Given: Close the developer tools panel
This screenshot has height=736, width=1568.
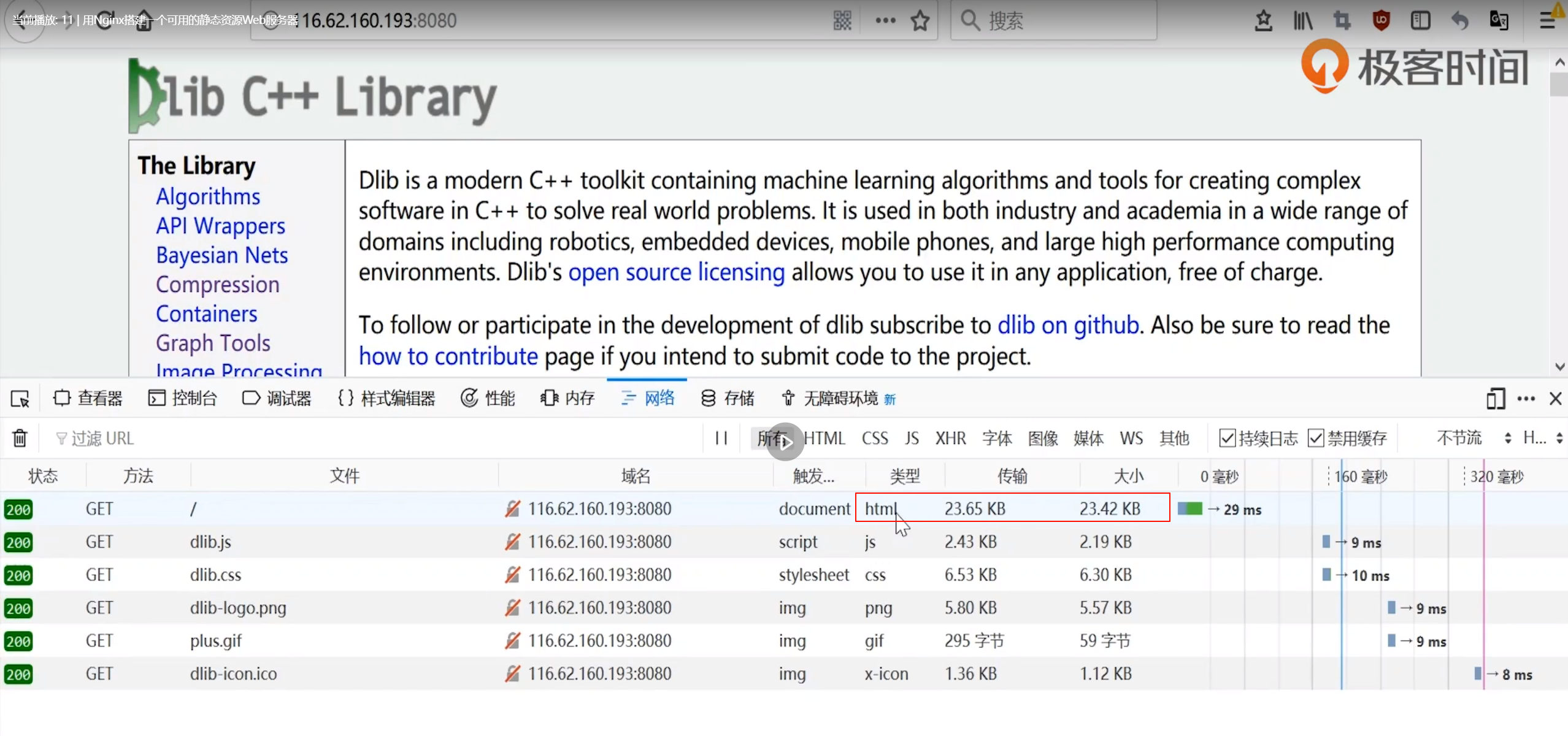Looking at the screenshot, I should (1555, 399).
